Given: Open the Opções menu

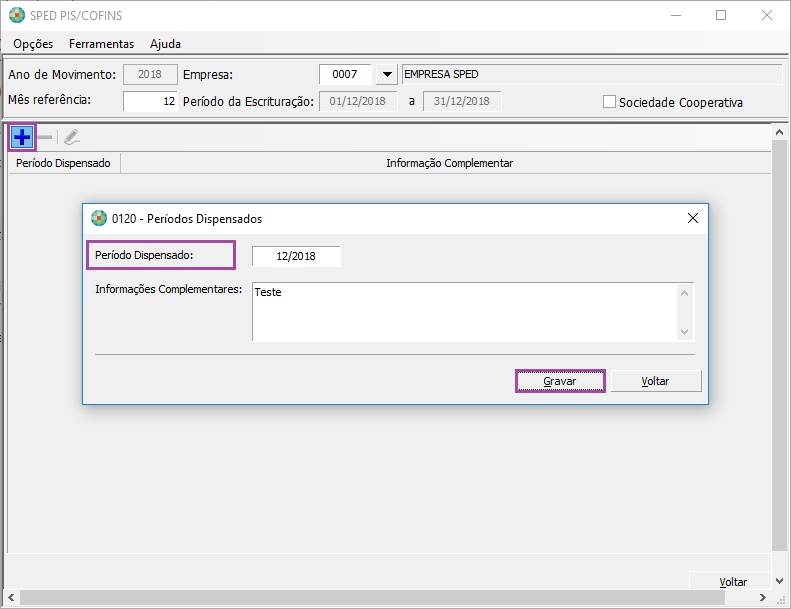Looking at the screenshot, I should pyautogui.click(x=33, y=44).
